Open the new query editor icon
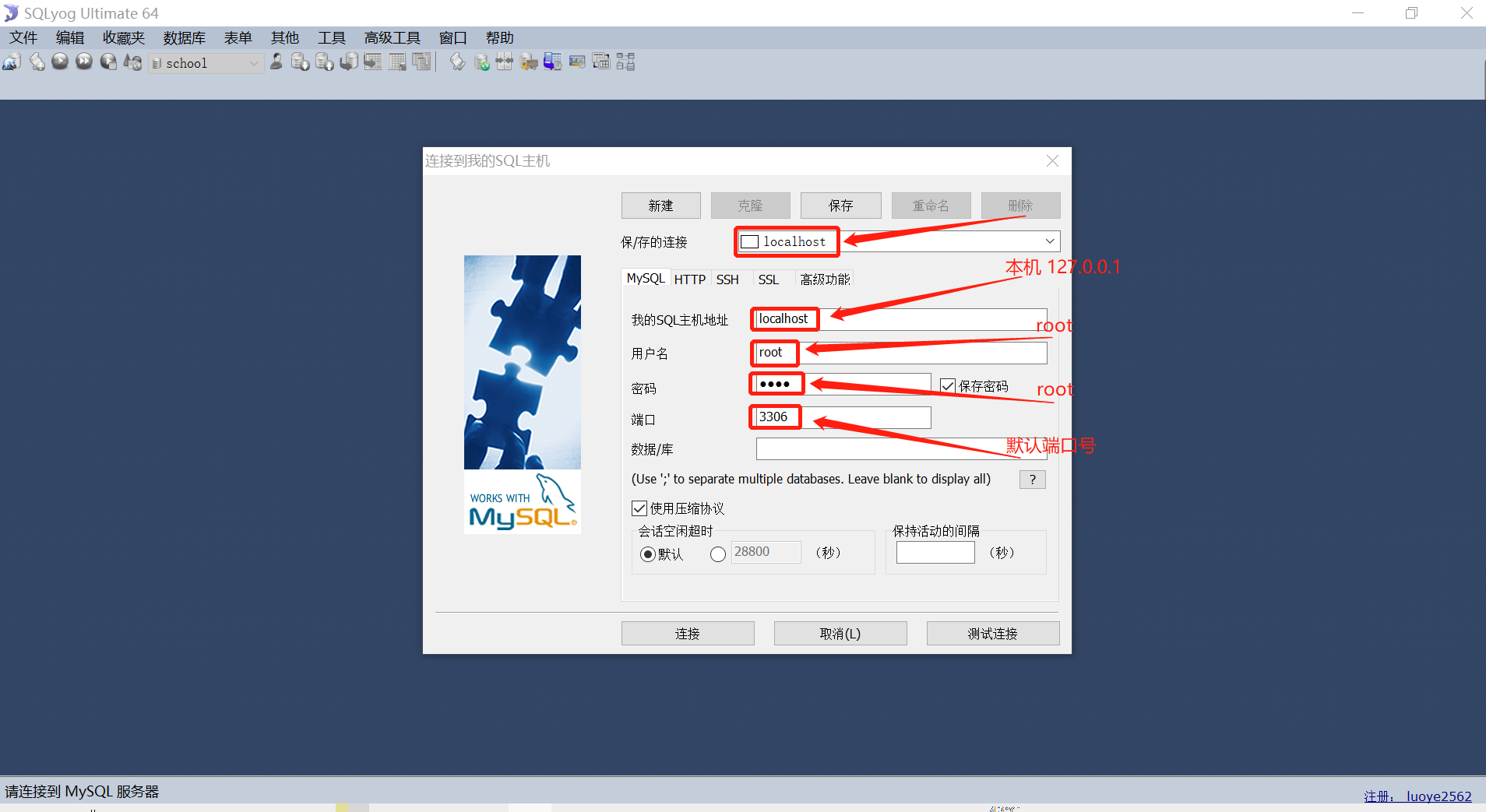 (x=37, y=62)
